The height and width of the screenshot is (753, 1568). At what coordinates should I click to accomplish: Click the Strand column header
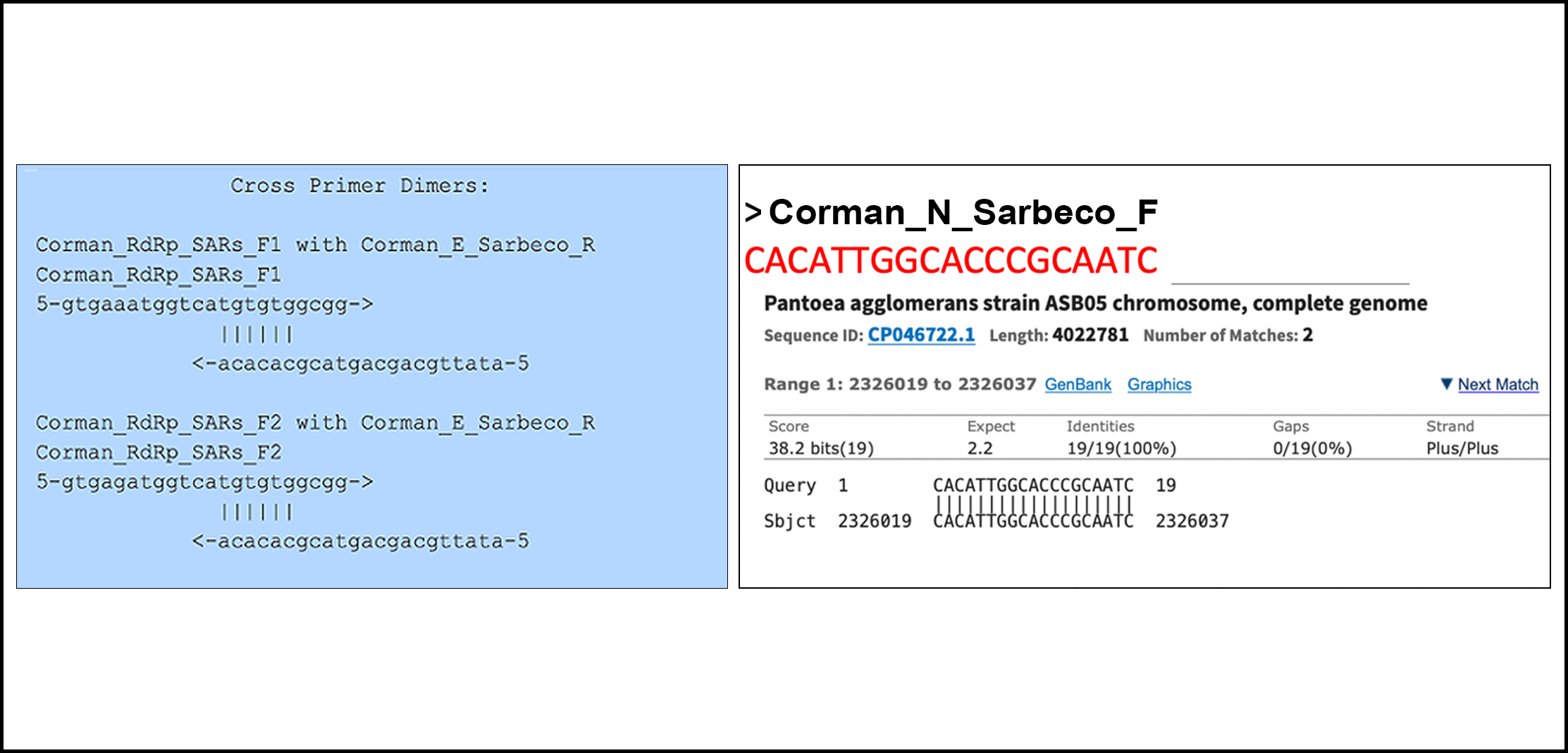[1450, 426]
